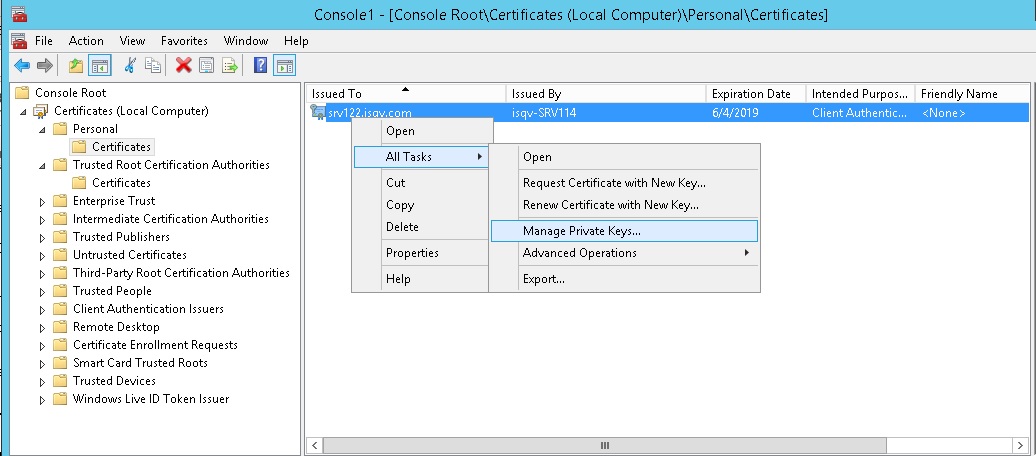The image size is (1036, 456).
Task: Expand the Remote Desktop folder
Action: click(42, 327)
